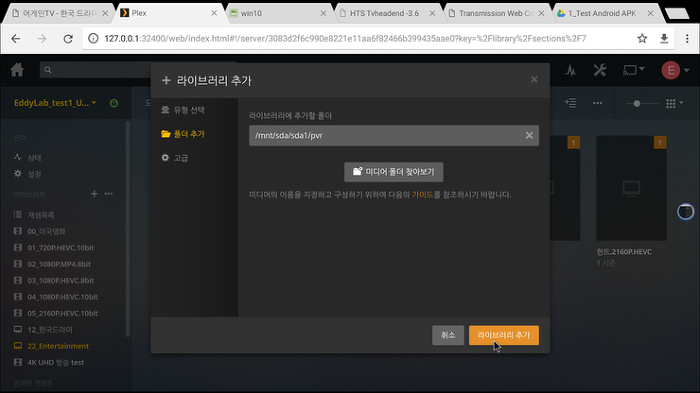Viewport: 700px width, 393px height.
Task: Click the floating circular assistive button
Action: point(685,211)
